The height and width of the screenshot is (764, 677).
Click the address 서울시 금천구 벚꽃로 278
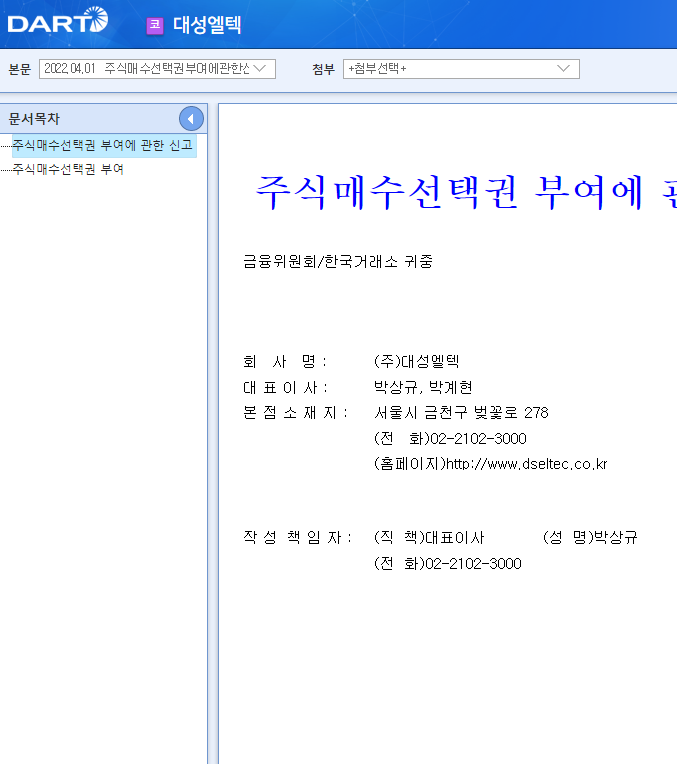pos(461,413)
